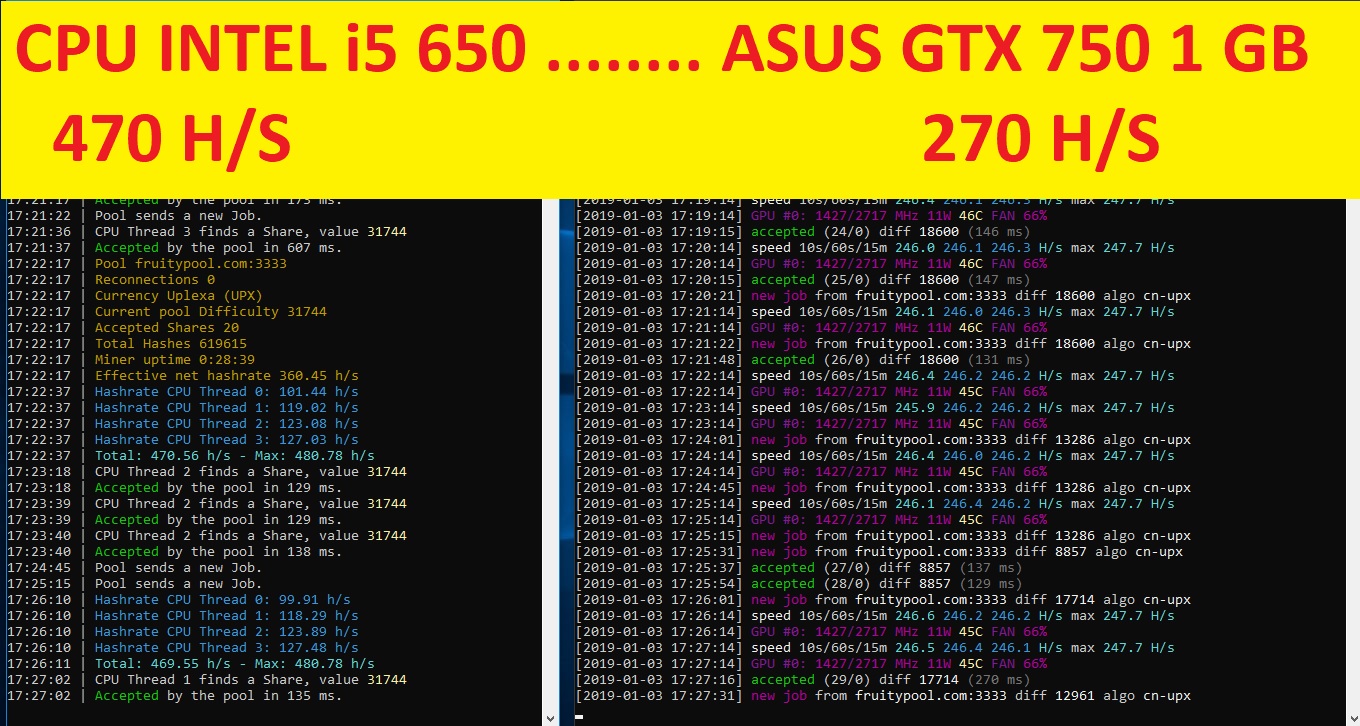Screen dimensions: 1360x726
Task: Select 'Hashrate CPU Thread 1: 119.02 h/s'
Action: (183, 408)
